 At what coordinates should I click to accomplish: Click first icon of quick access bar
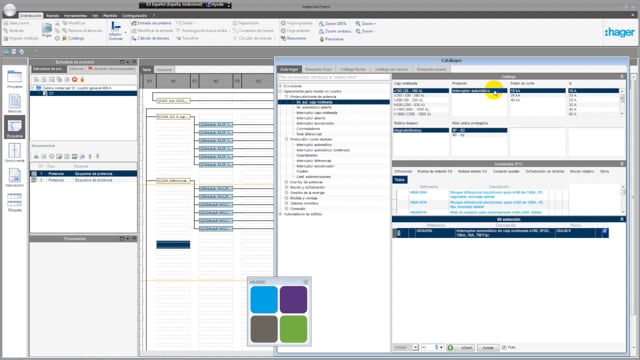7,51
